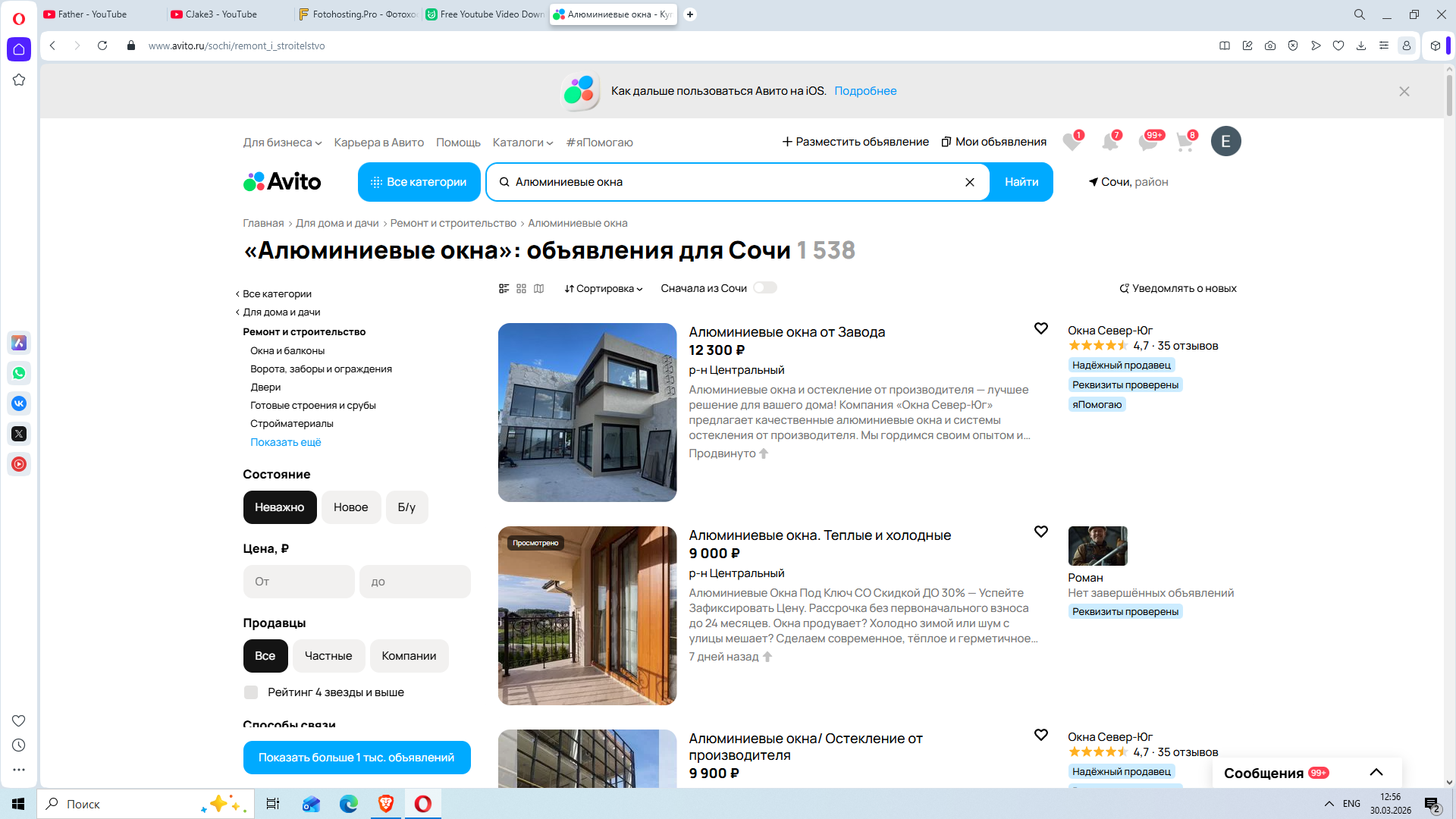Open the favorites heart icon in header

coord(1072,142)
